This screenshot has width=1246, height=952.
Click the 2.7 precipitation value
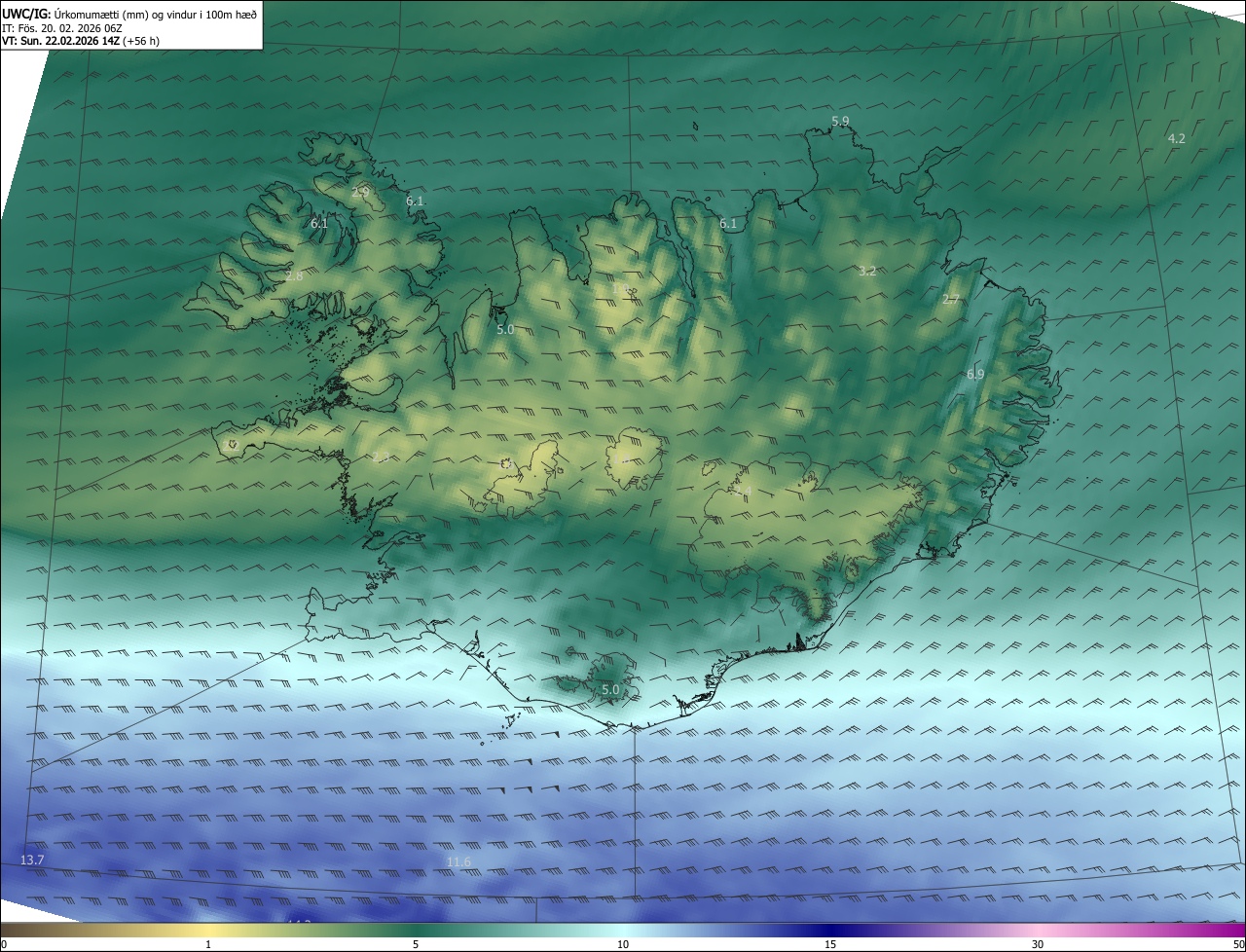(951, 300)
